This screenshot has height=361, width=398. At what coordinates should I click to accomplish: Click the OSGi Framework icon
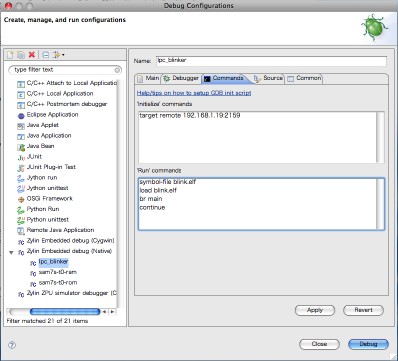[x=21, y=200]
